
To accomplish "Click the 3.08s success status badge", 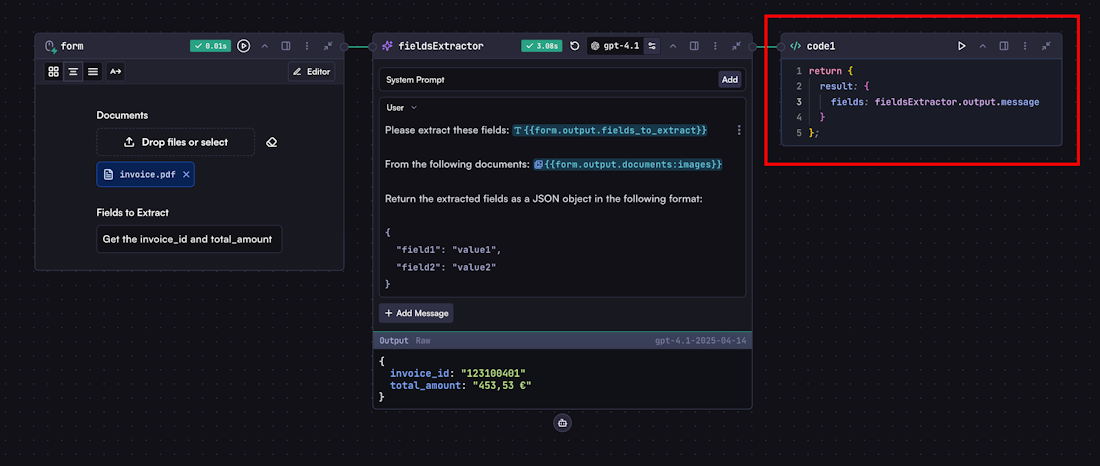I will 542,46.
